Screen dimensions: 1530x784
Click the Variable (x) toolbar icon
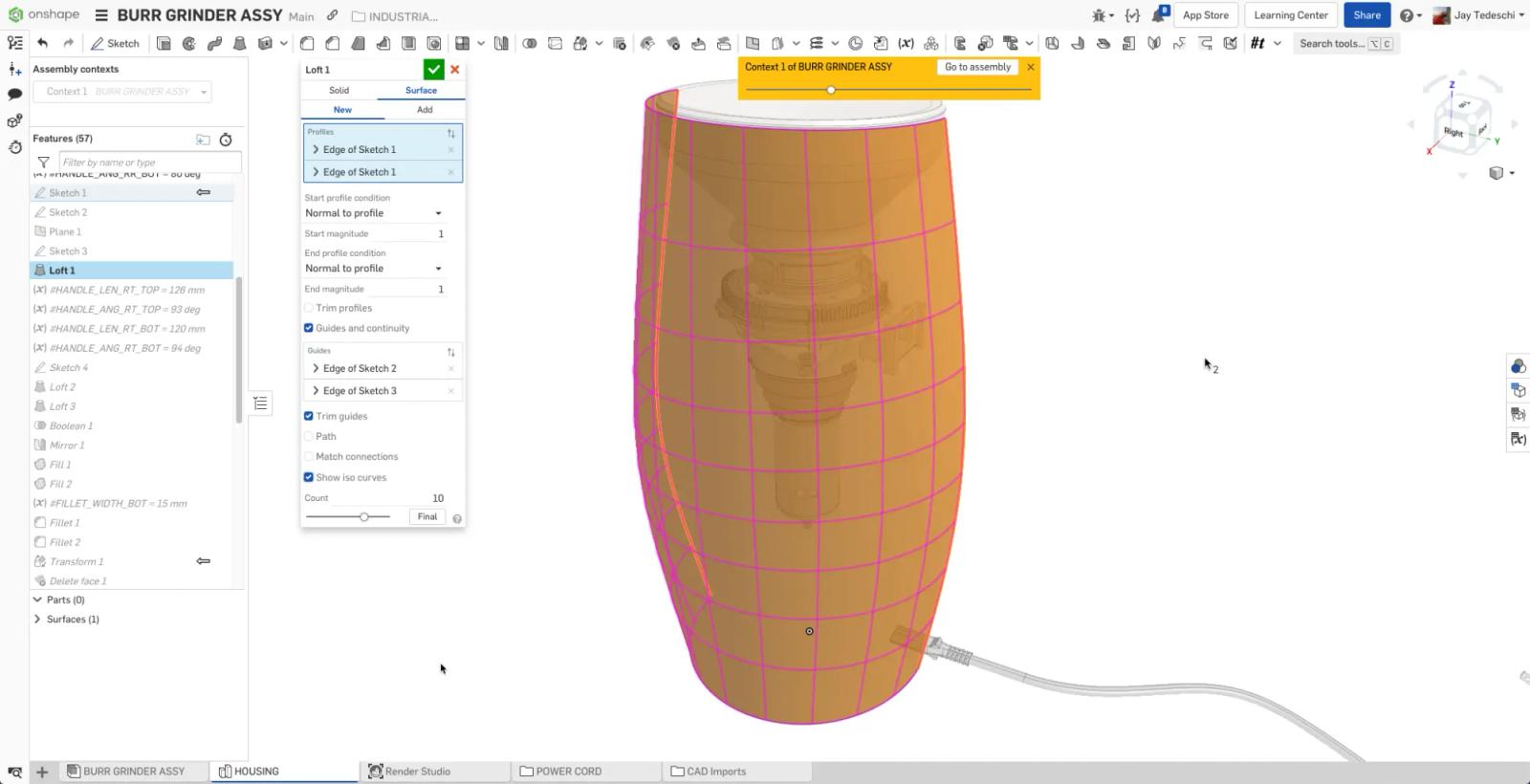(x=906, y=43)
